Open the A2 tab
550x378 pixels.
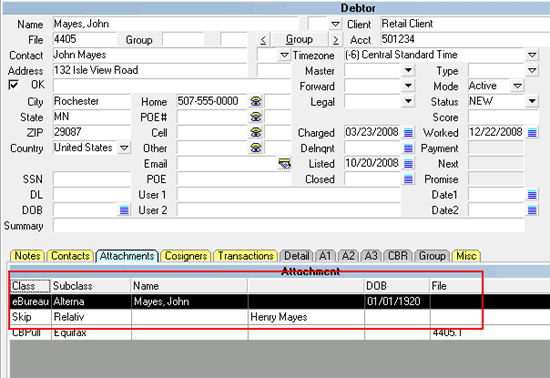pos(348,256)
